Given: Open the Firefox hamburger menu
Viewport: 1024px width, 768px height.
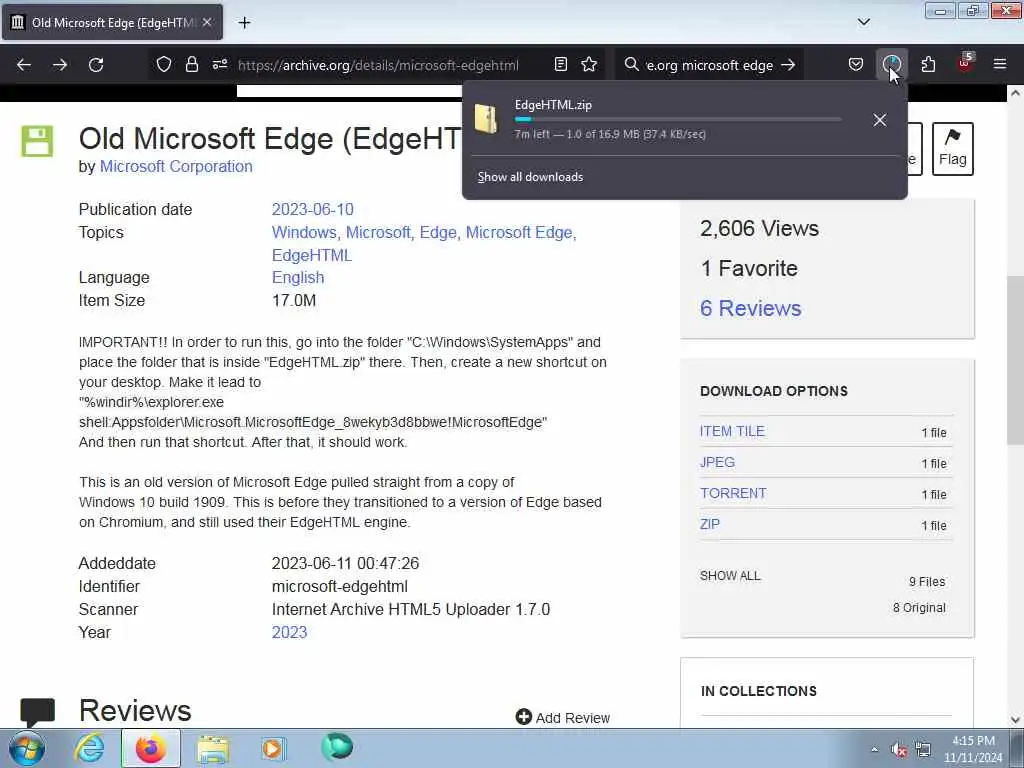Looking at the screenshot, I should (x=1000, y=65).
